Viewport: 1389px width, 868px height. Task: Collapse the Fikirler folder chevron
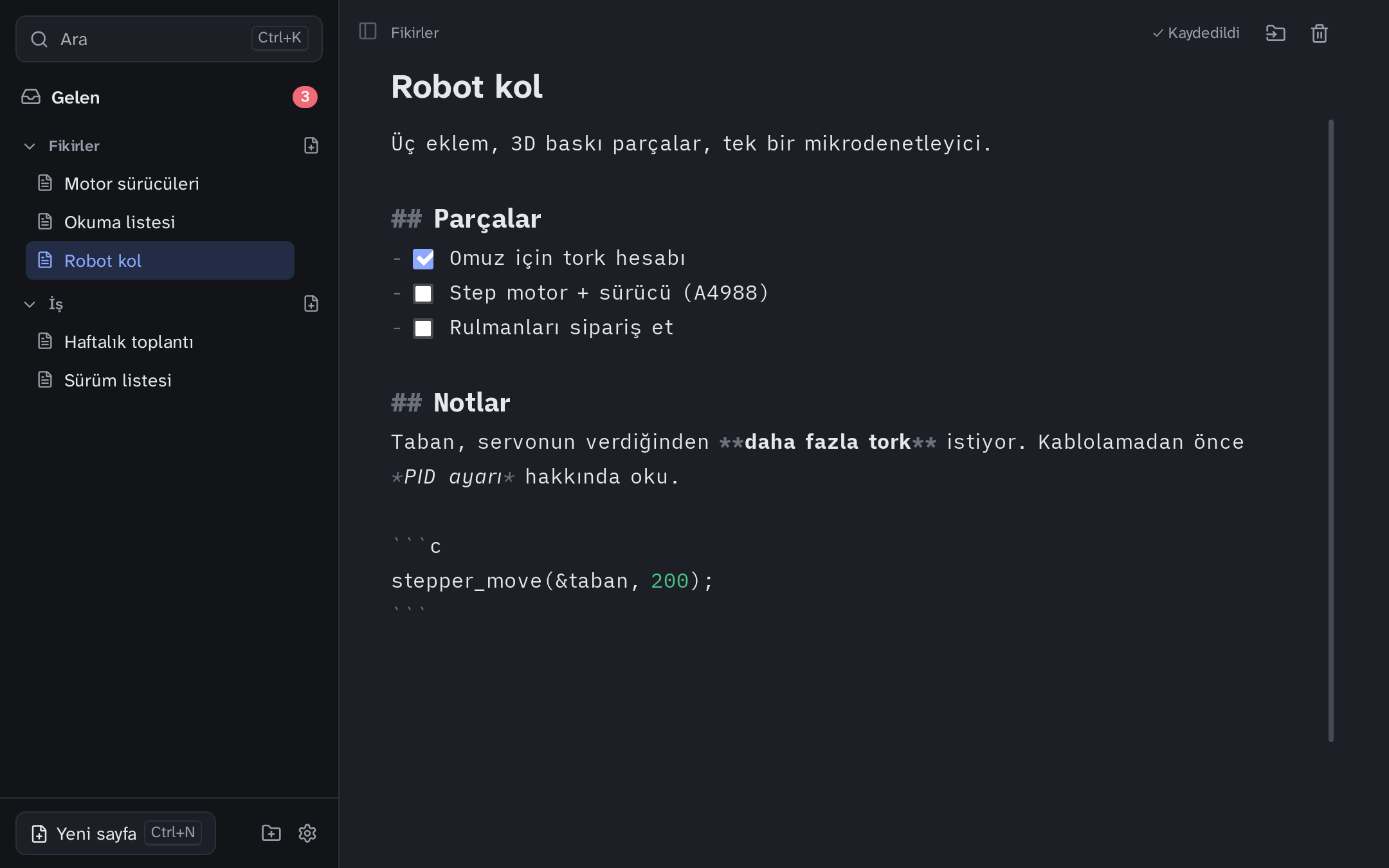coord(30,146)
